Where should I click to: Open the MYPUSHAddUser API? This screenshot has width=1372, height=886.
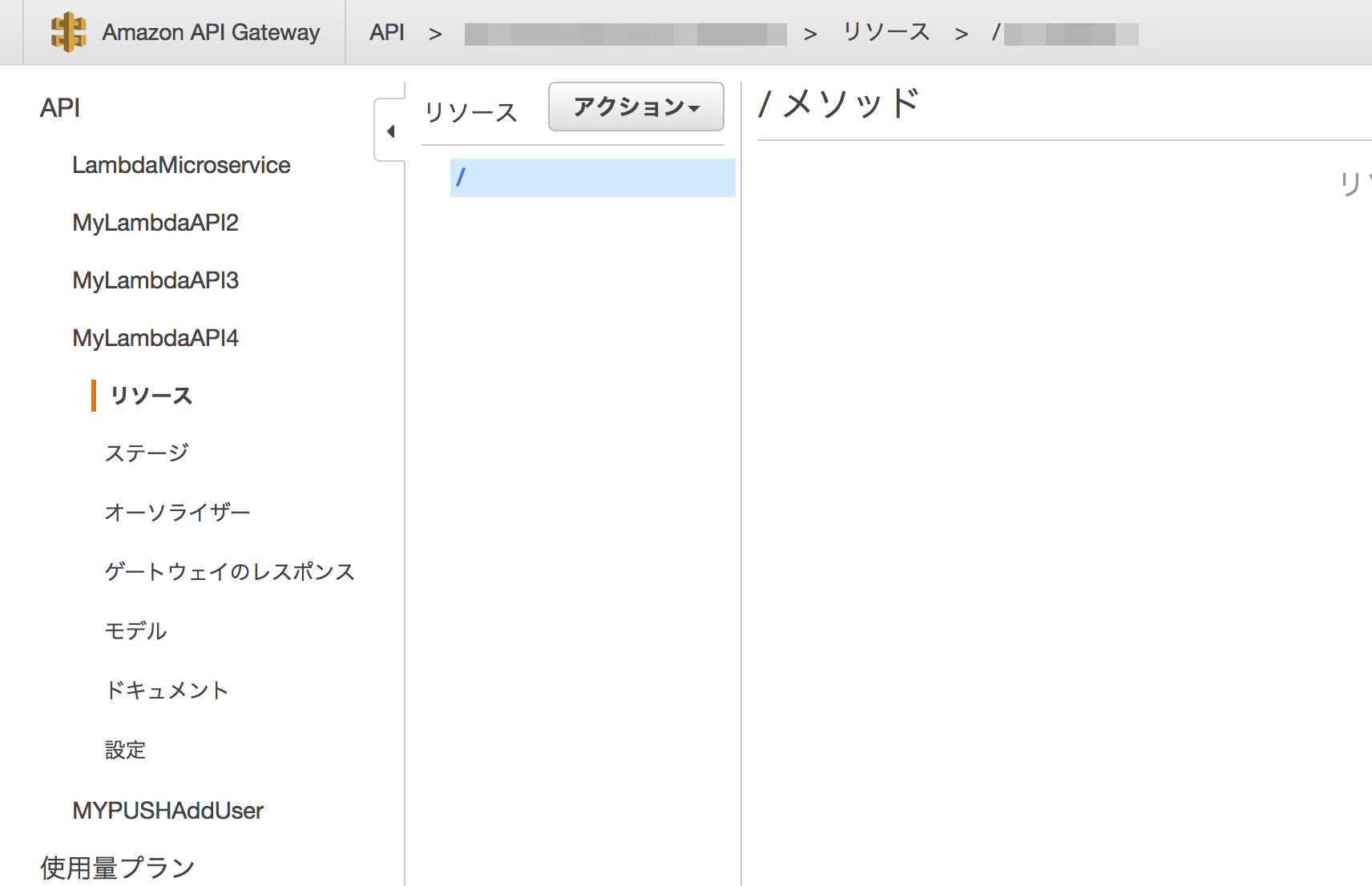(167, 811)
